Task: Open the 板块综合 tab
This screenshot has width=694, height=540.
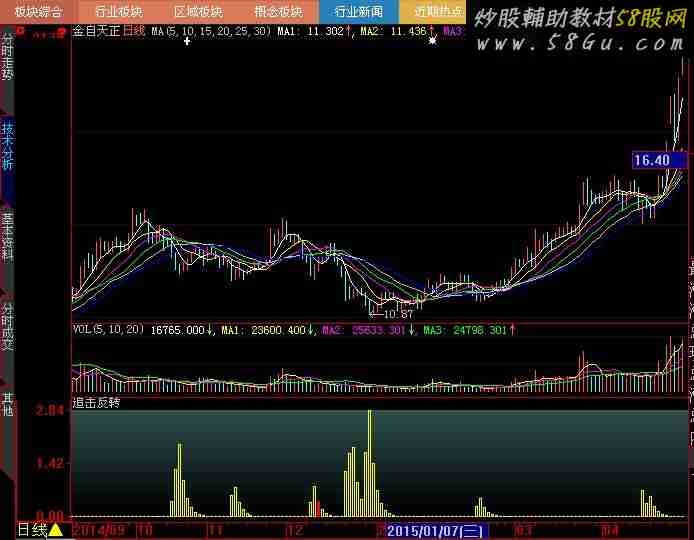Action: 39,12
